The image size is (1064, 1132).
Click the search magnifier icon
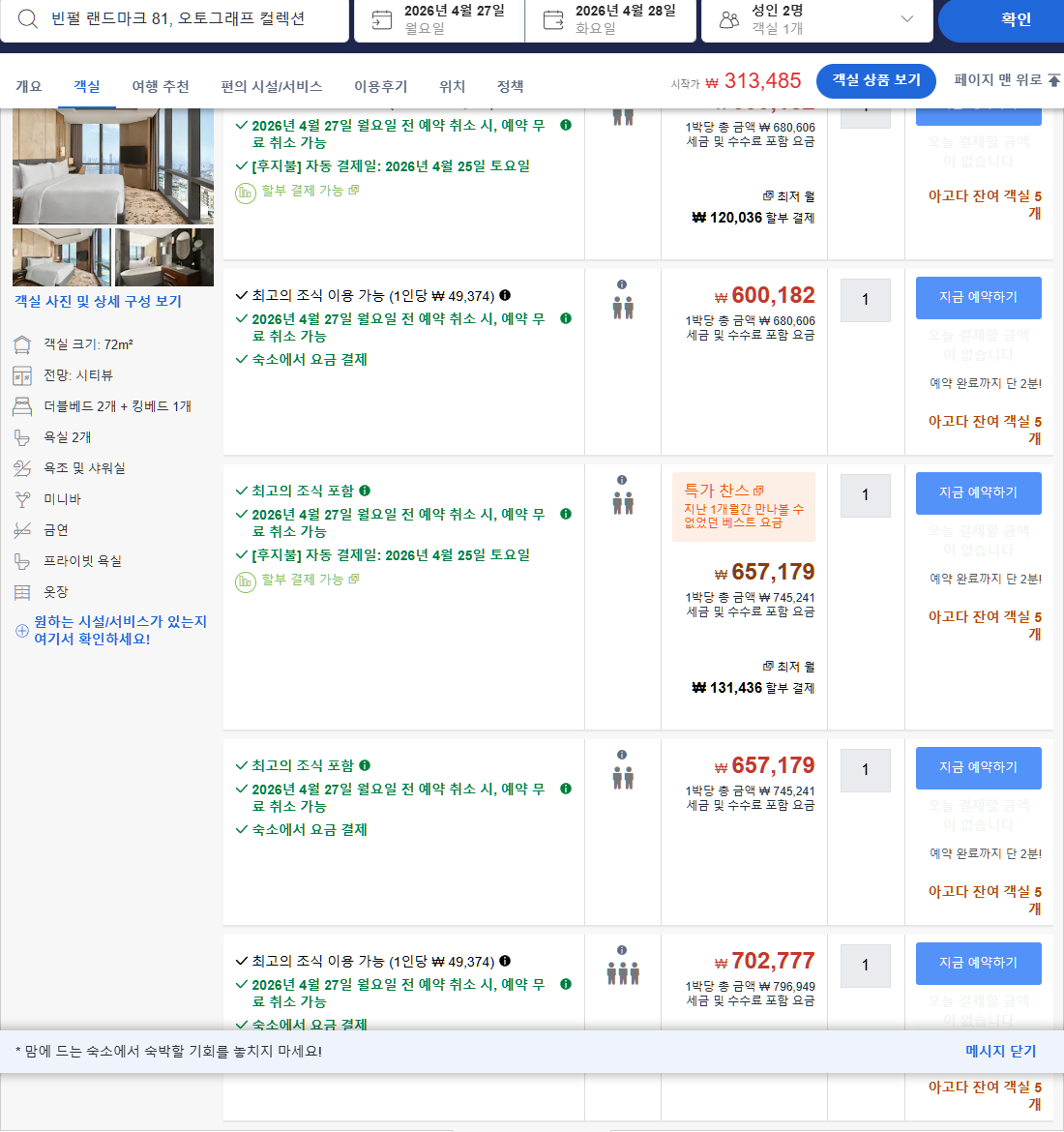27,18
